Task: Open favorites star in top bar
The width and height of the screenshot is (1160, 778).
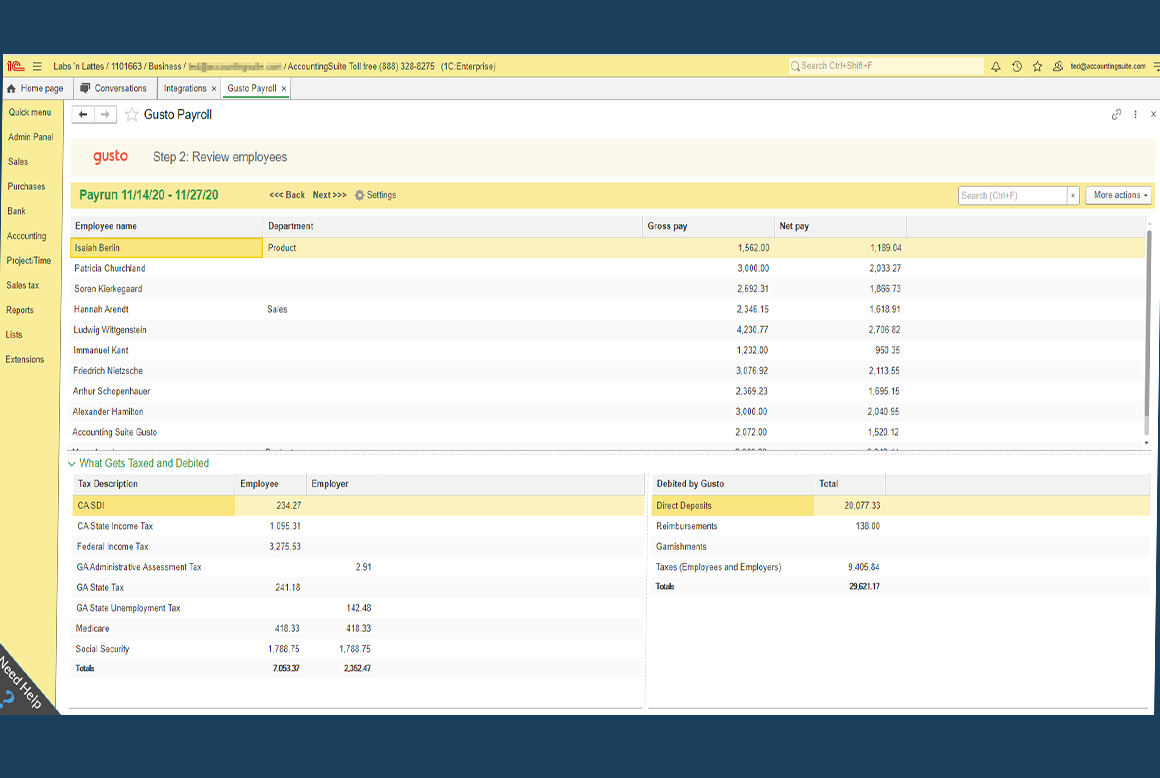Action: 1037,67
